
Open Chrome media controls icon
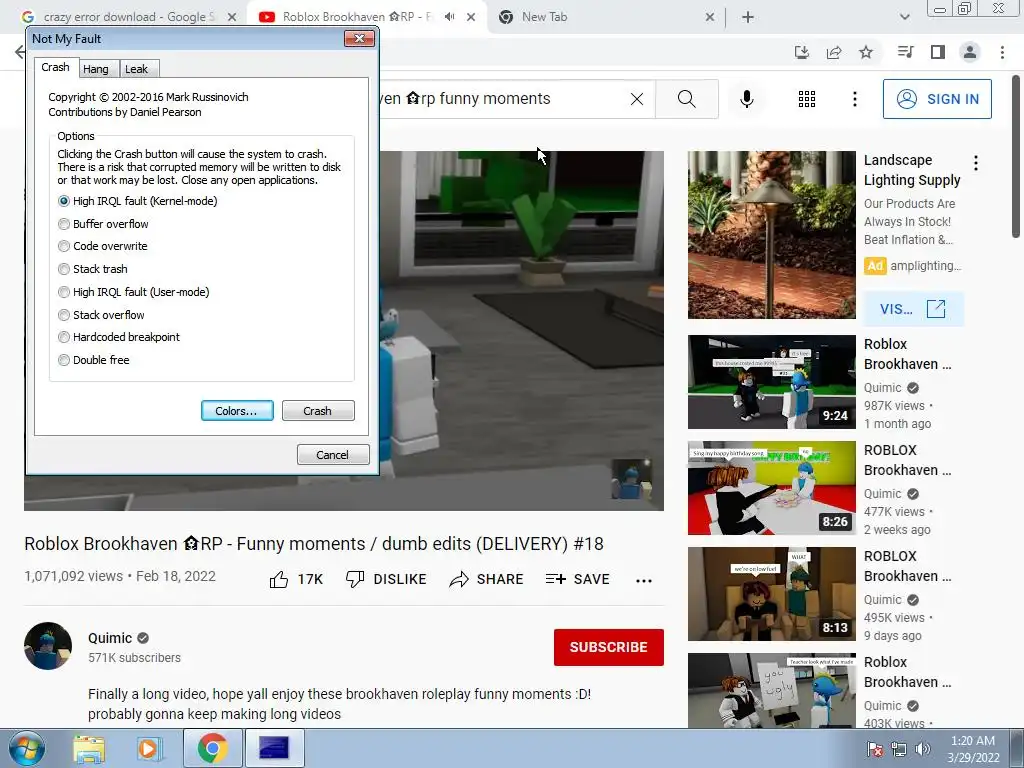pos(905,52)
